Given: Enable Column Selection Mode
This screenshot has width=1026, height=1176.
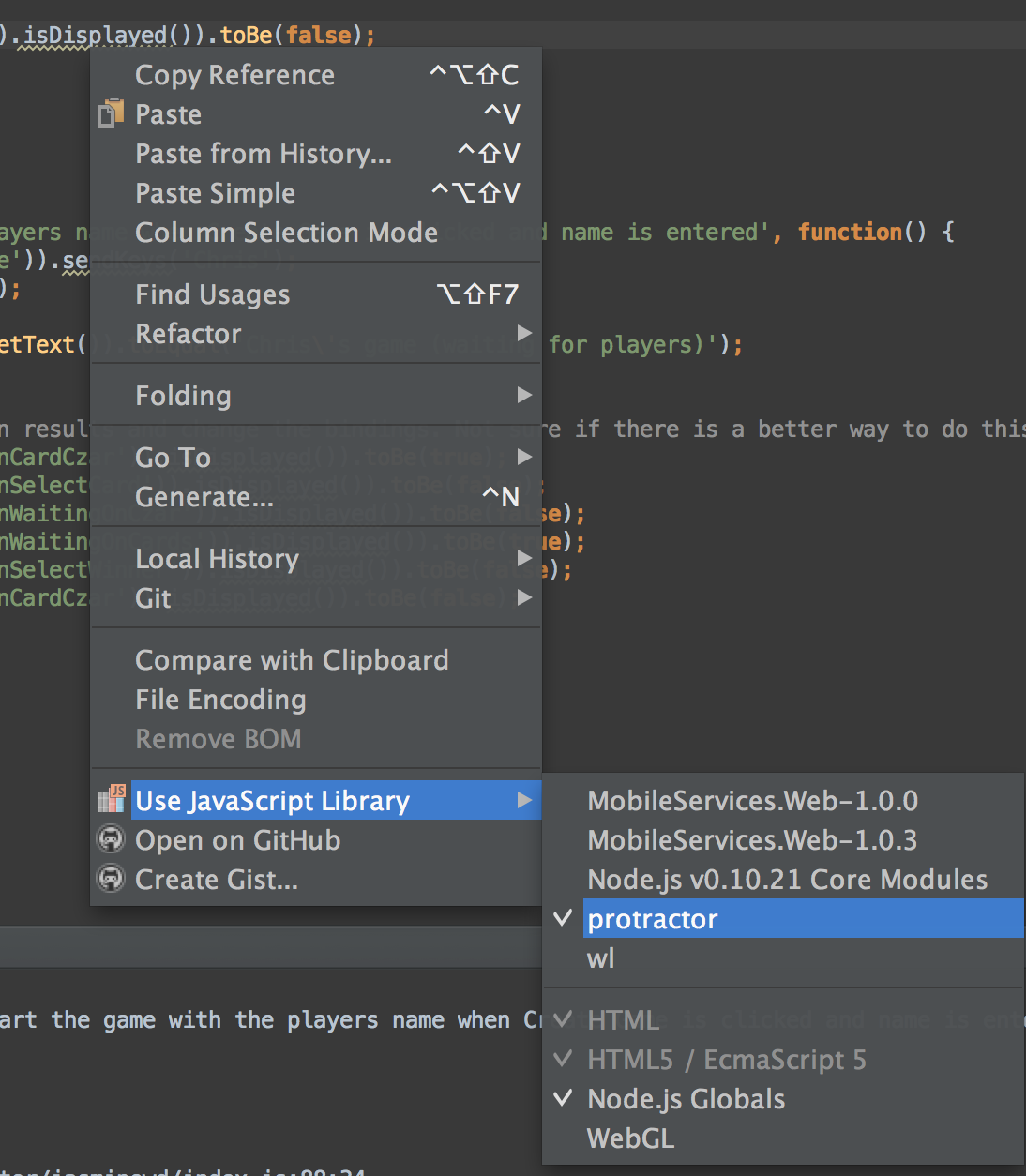Looking at the screenshot, I should point(286,232).
